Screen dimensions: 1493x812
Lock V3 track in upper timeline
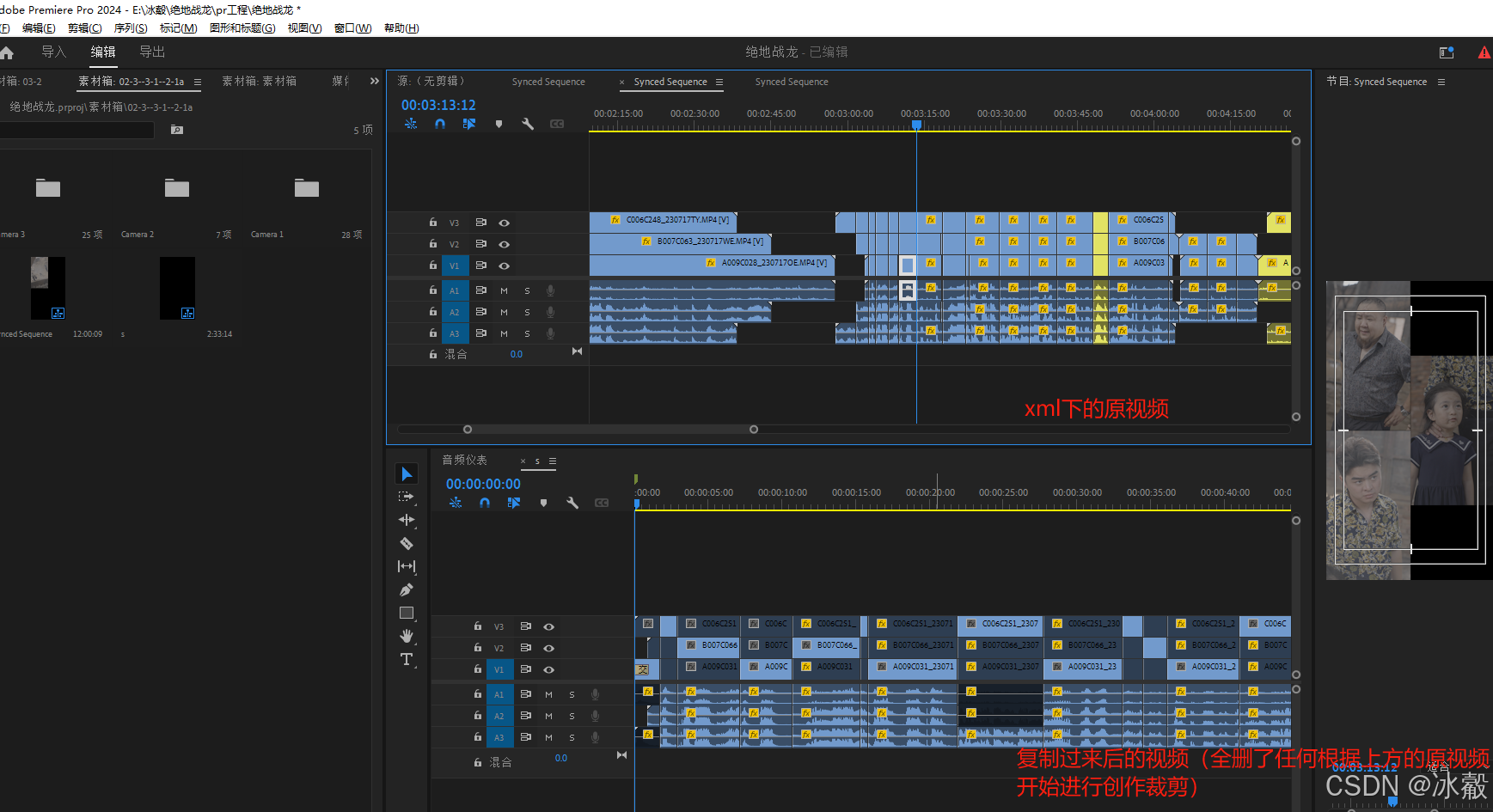(433, 223)
